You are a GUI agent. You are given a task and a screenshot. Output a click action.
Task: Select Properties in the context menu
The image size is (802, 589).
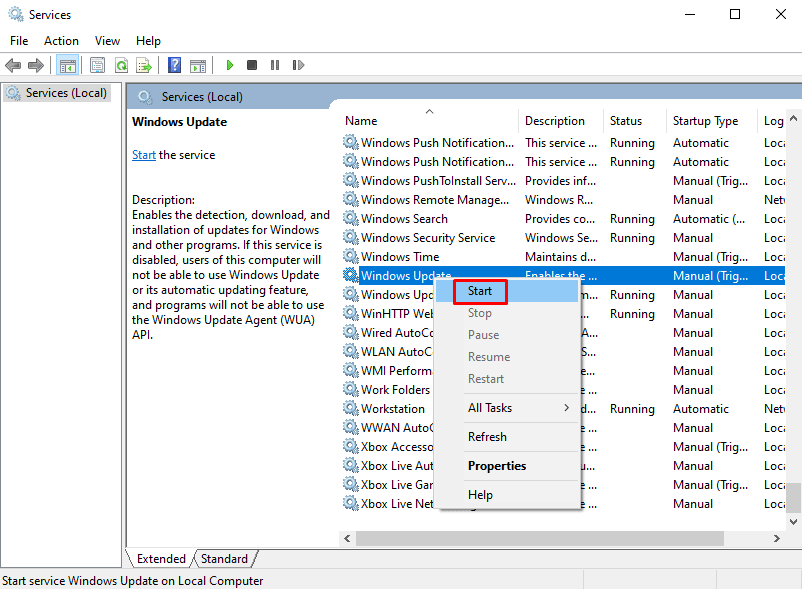(x=497, y=466)
